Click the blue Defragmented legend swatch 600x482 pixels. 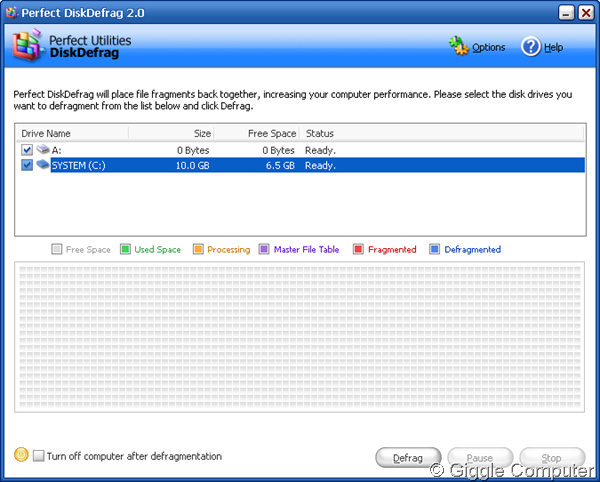tap(434, 249)
